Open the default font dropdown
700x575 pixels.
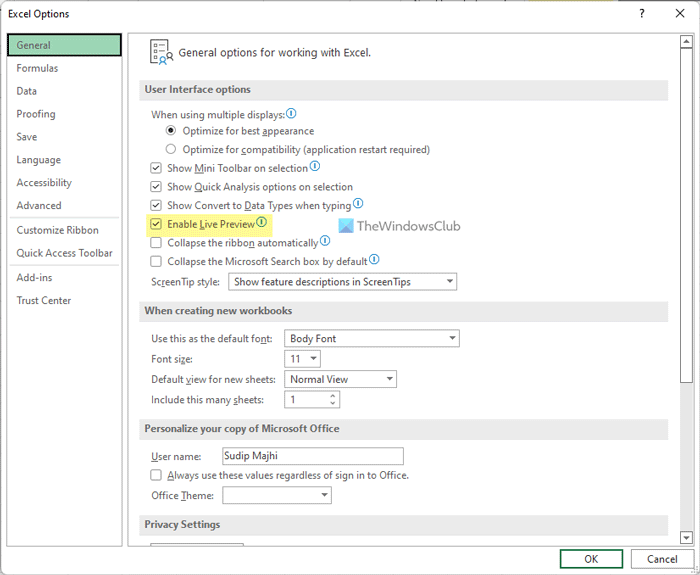coord(372,338)
